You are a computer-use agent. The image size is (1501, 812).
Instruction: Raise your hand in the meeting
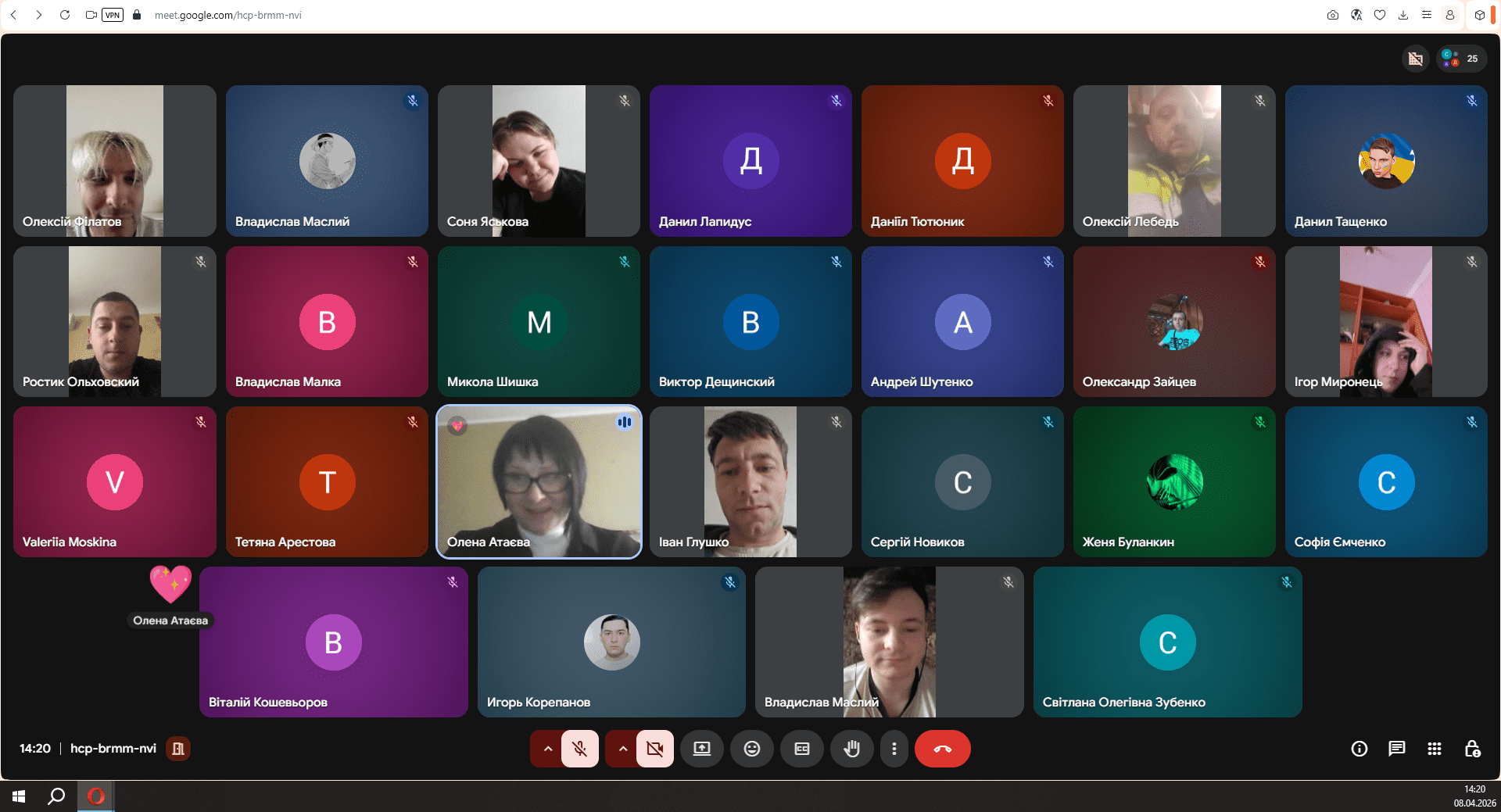851,749
